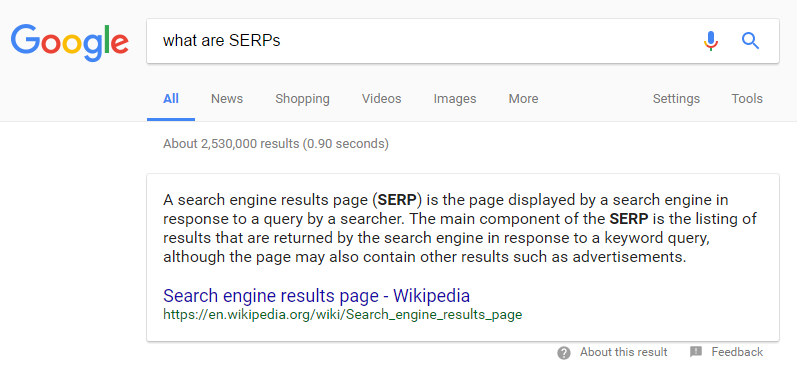
Task: Click the results count statistics text
Action: click(x=276, y=144)
